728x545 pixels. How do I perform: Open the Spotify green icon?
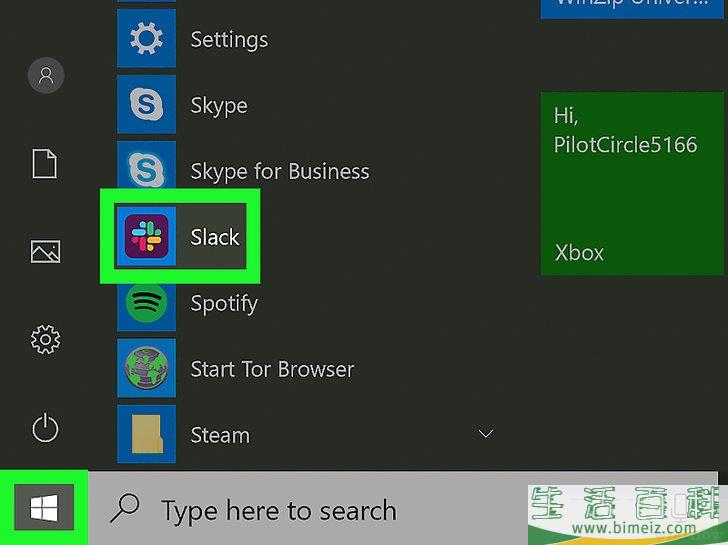tap(146, 305)
